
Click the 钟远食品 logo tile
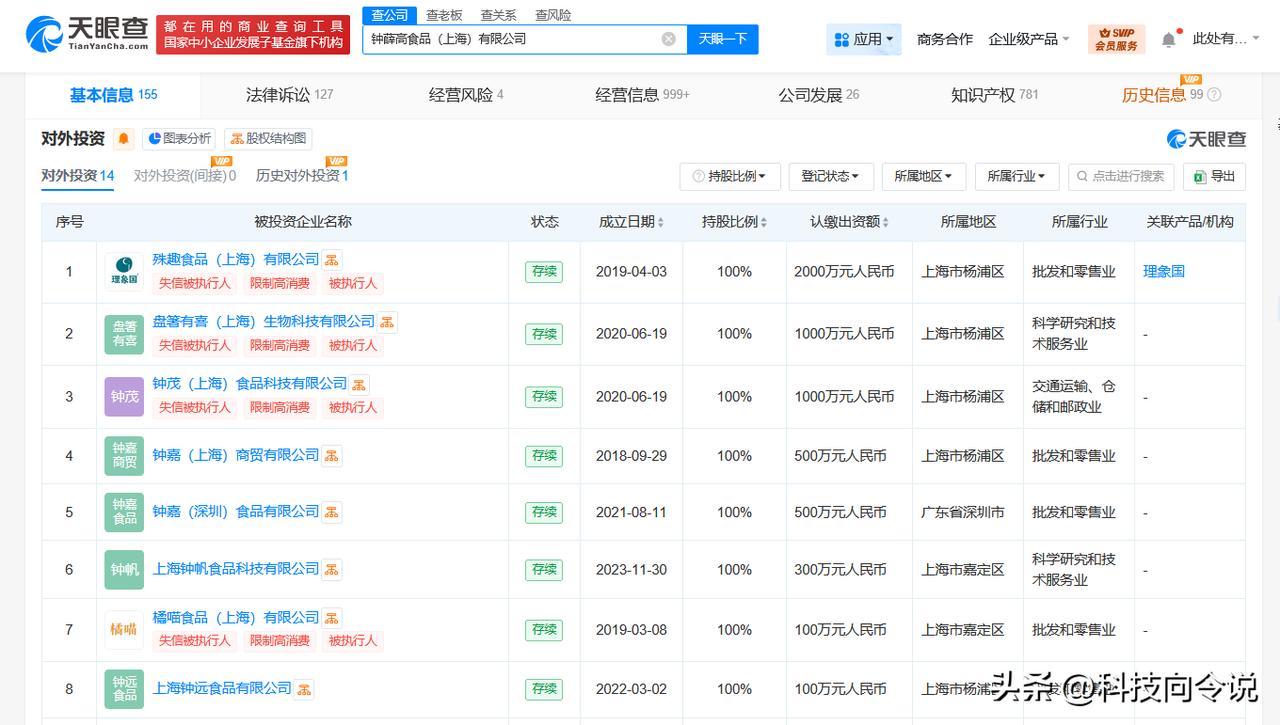pyautogui.click(x=124, y=689)
